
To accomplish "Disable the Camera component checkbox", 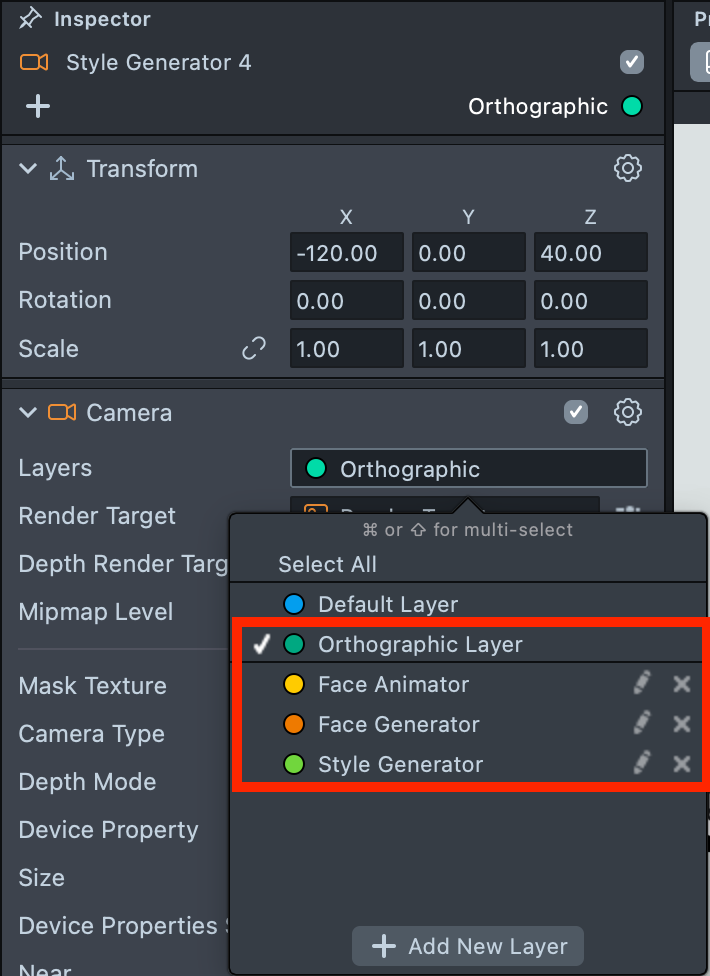I will click(576, 412).
